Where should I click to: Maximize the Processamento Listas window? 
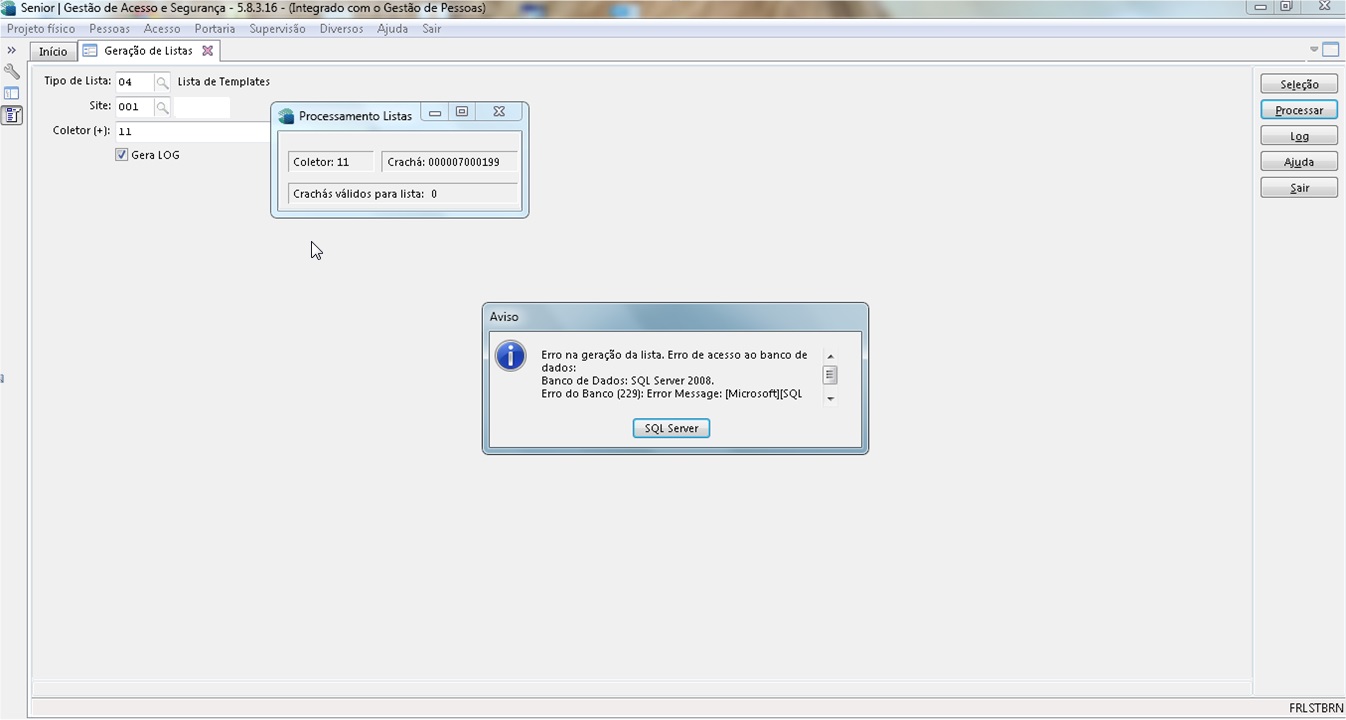tap(462, 112)
